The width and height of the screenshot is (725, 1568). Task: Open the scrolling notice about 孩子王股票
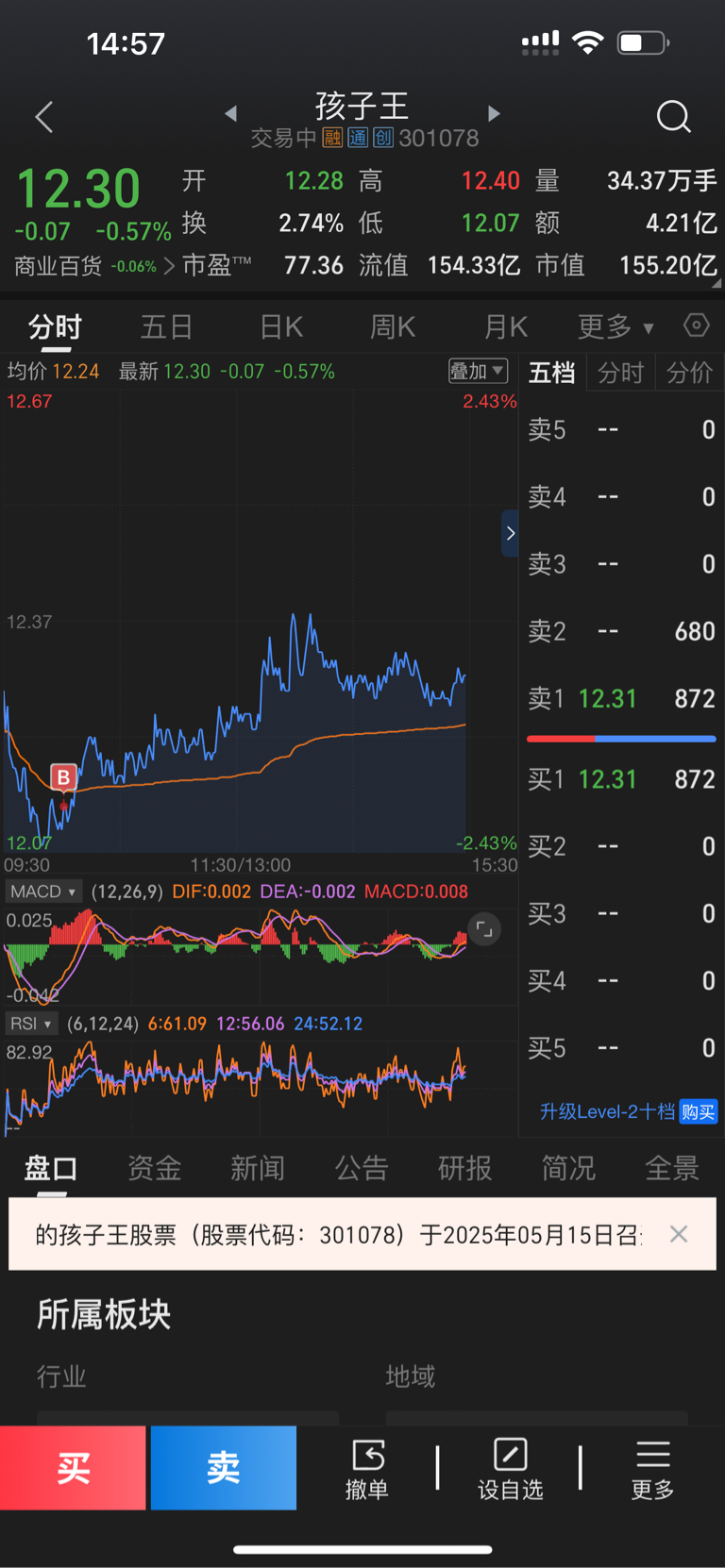pyautogui.click(x=338, y=1234)
